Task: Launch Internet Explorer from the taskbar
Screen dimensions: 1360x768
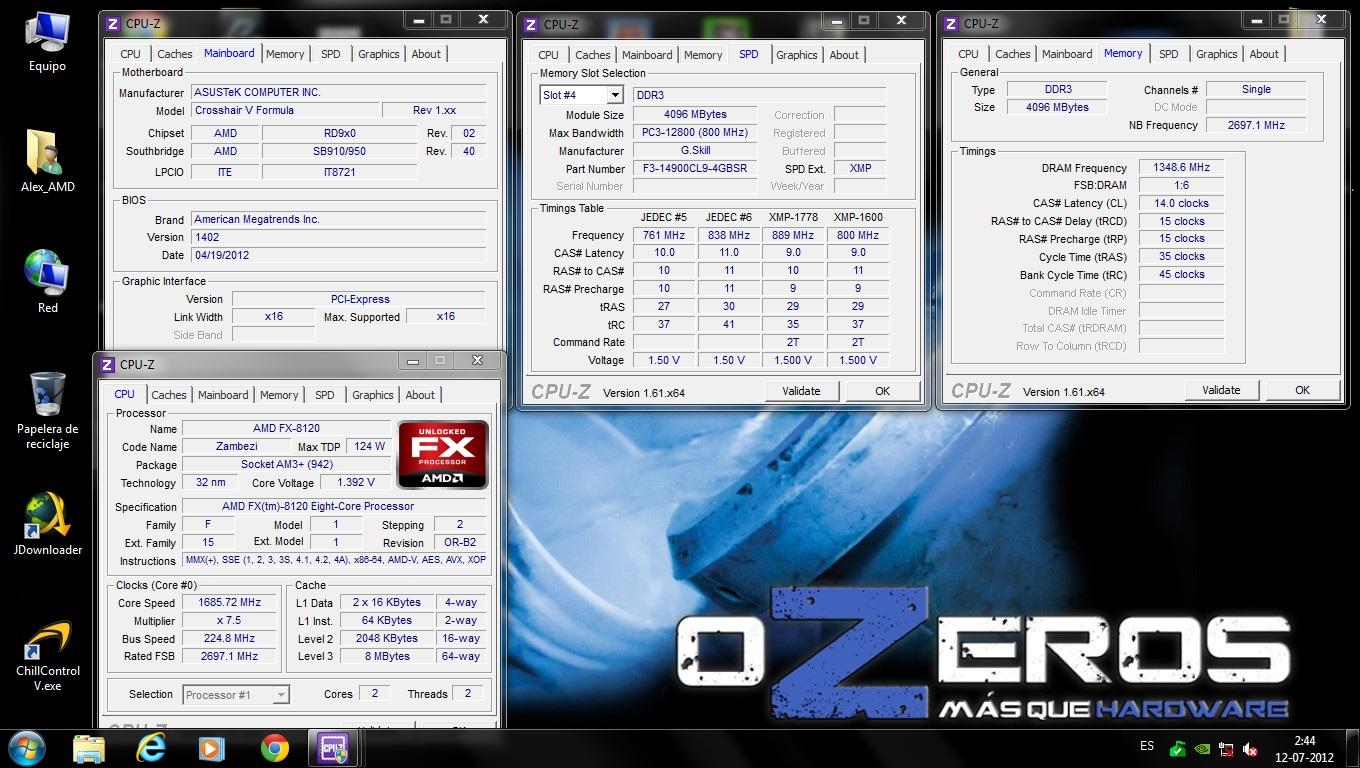Action: (152, 748)
